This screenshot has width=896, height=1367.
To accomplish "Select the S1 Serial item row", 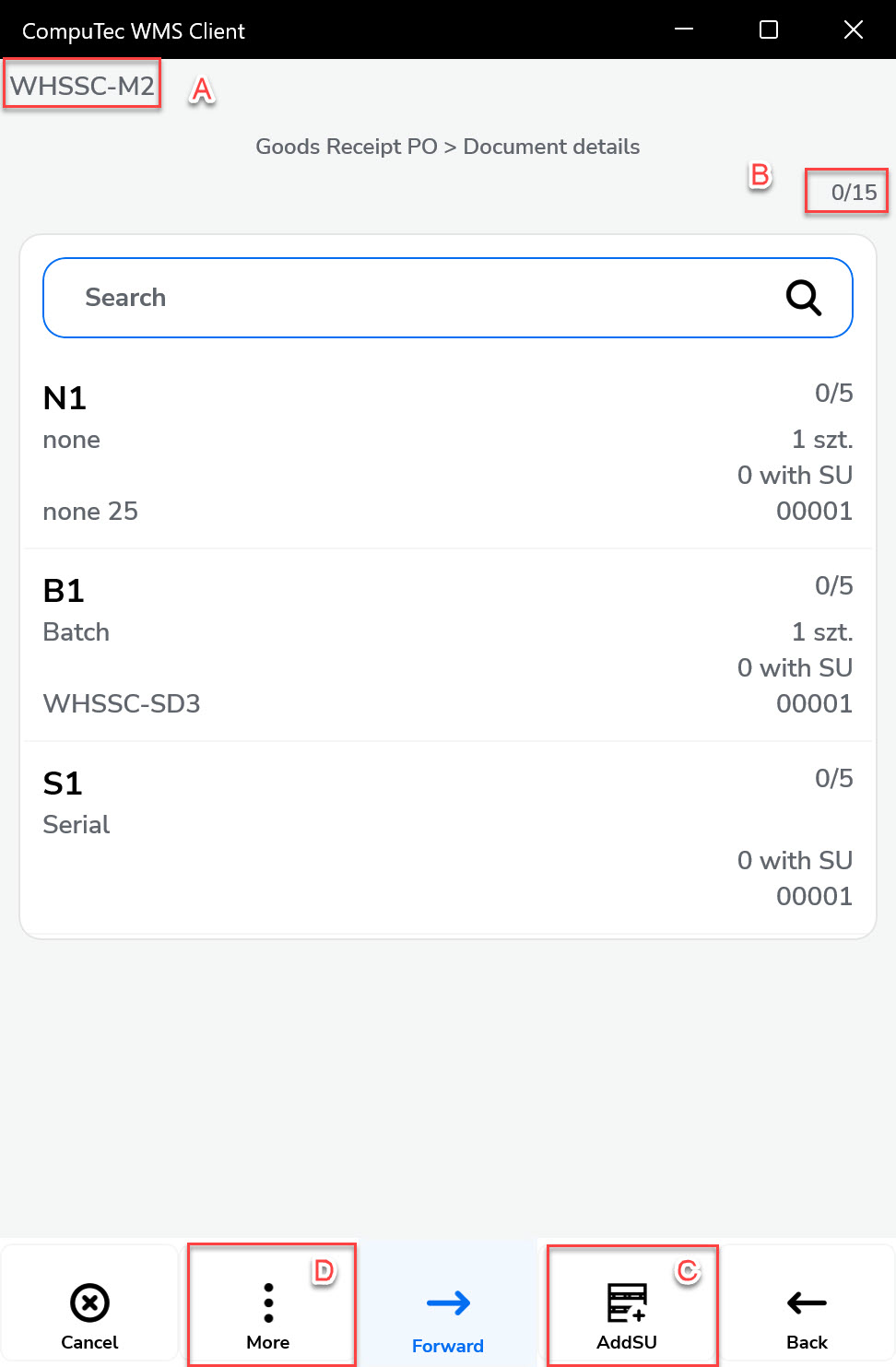I will [448, 838].
